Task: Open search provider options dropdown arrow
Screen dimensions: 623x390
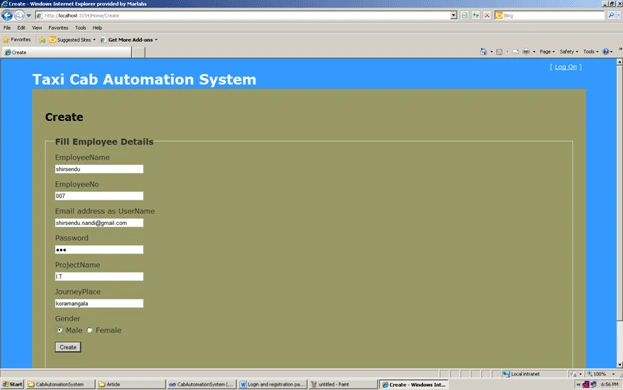Action: [619, 15]
